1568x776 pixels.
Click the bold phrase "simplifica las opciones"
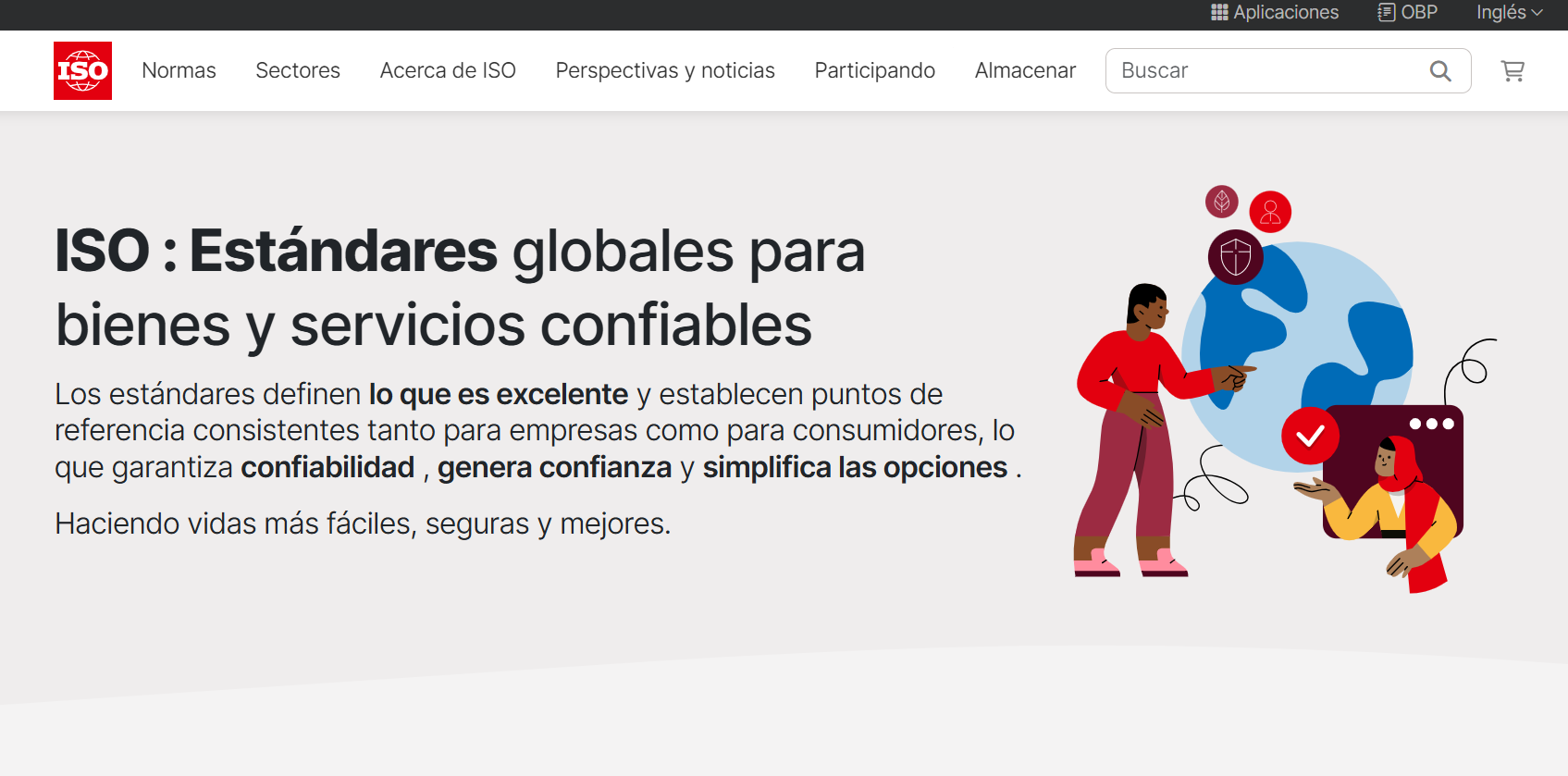tap(855, 467)
